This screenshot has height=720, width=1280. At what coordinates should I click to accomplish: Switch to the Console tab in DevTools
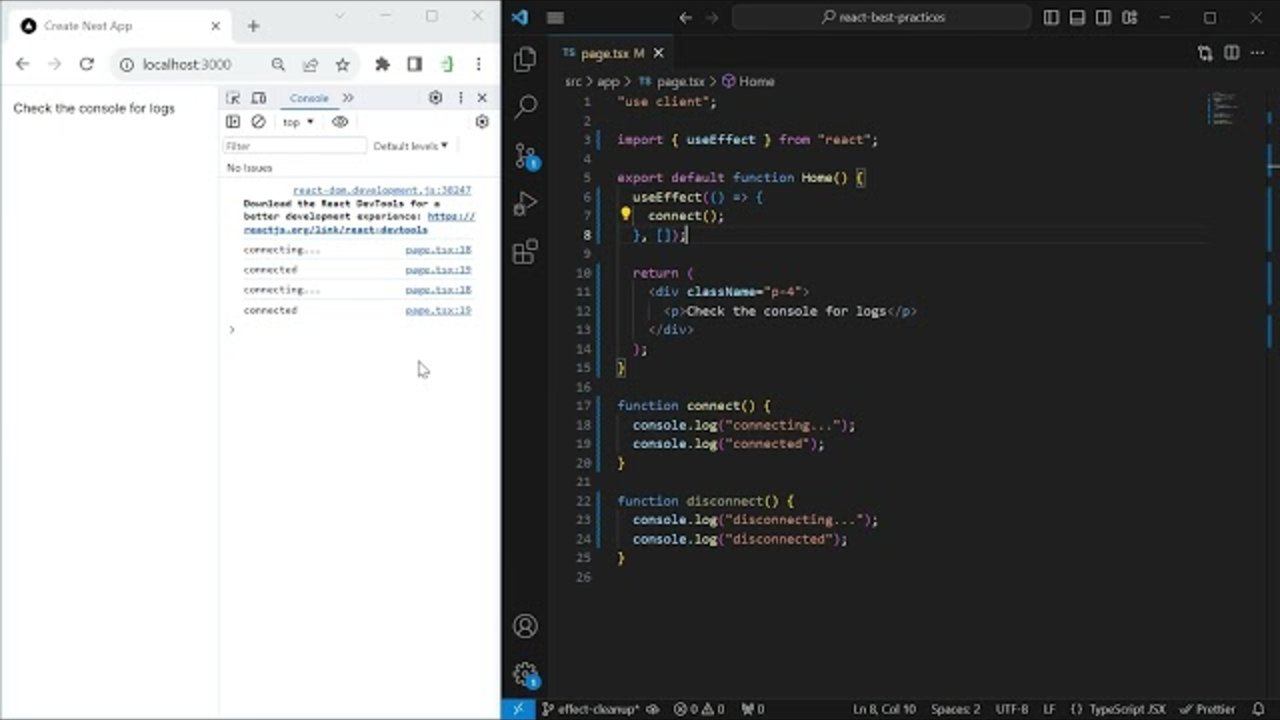pyautogui.click(x=308, y=97)
